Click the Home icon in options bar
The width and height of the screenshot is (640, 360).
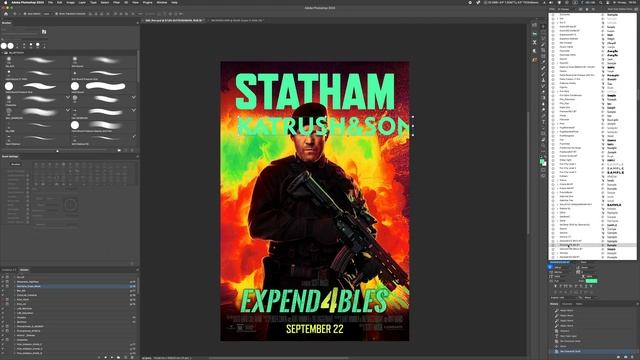[x=6, y=13]
